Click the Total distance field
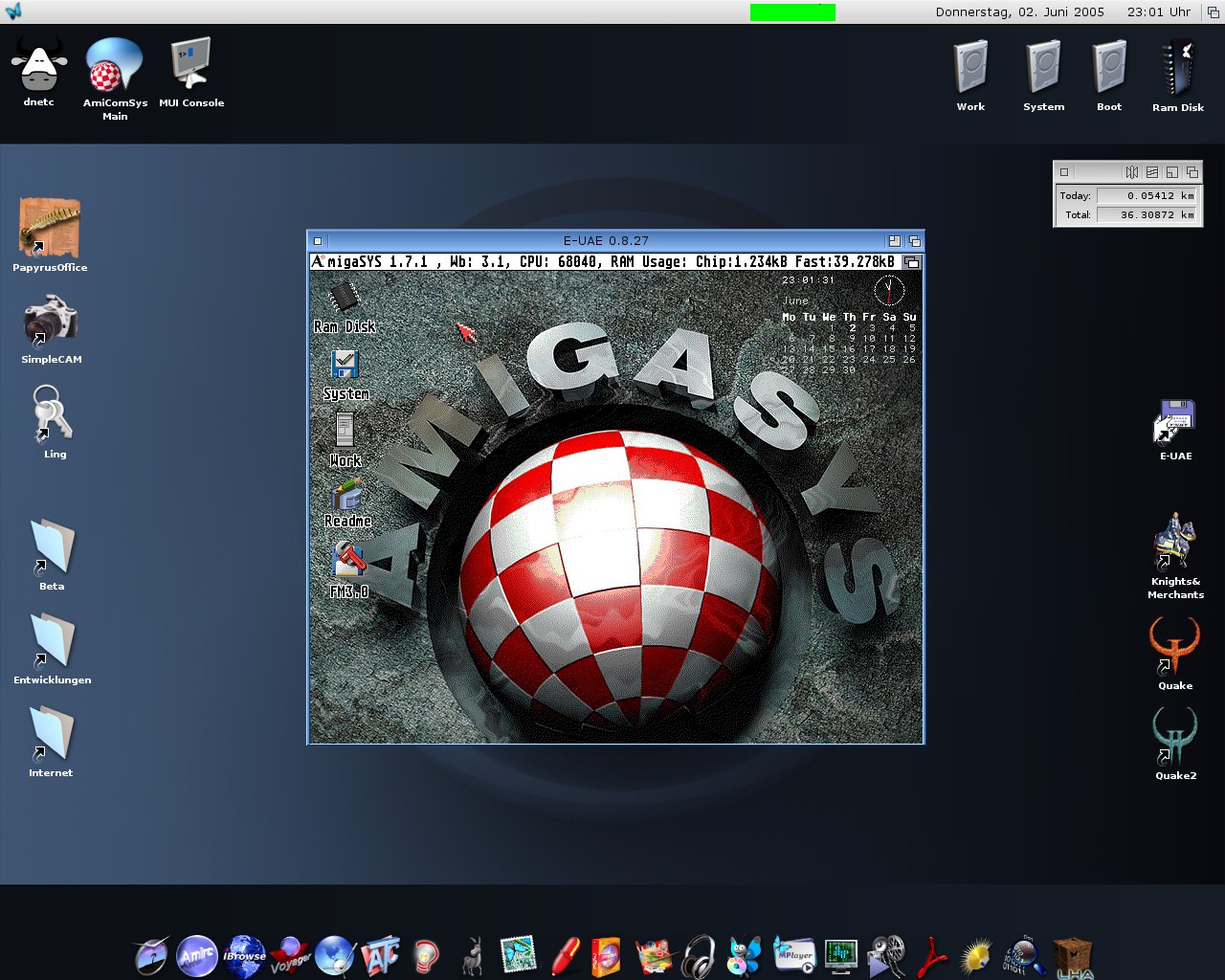 1147,215
